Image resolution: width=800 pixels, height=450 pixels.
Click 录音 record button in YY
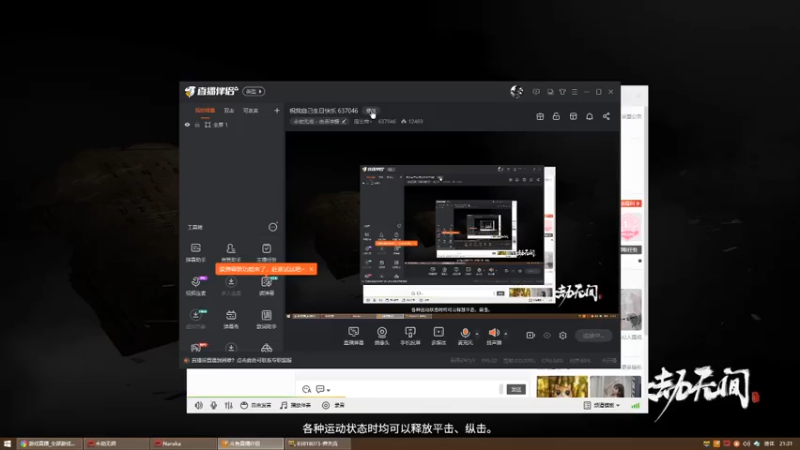point(333,405)
